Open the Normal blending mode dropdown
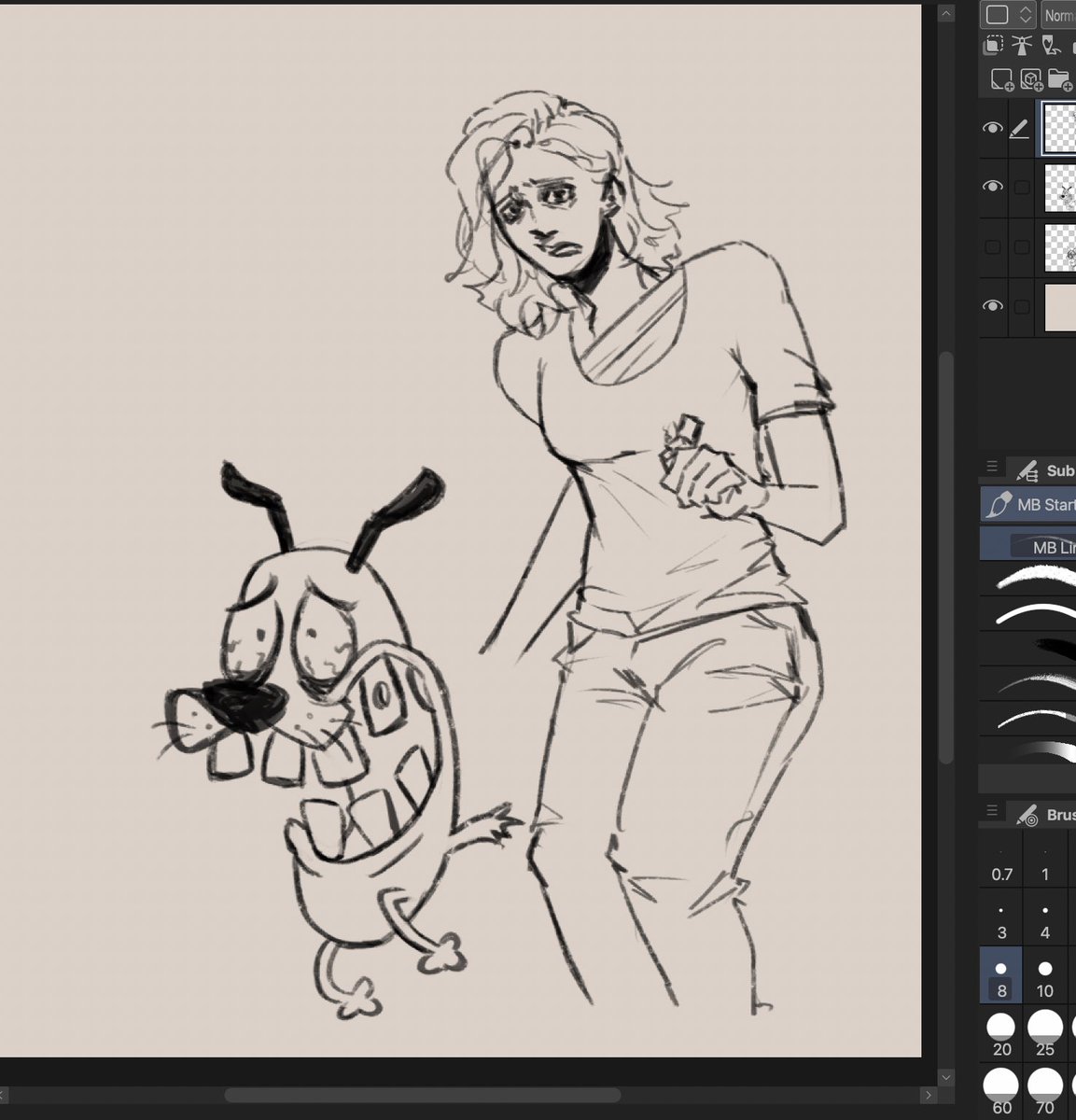 coord(1058,15)
